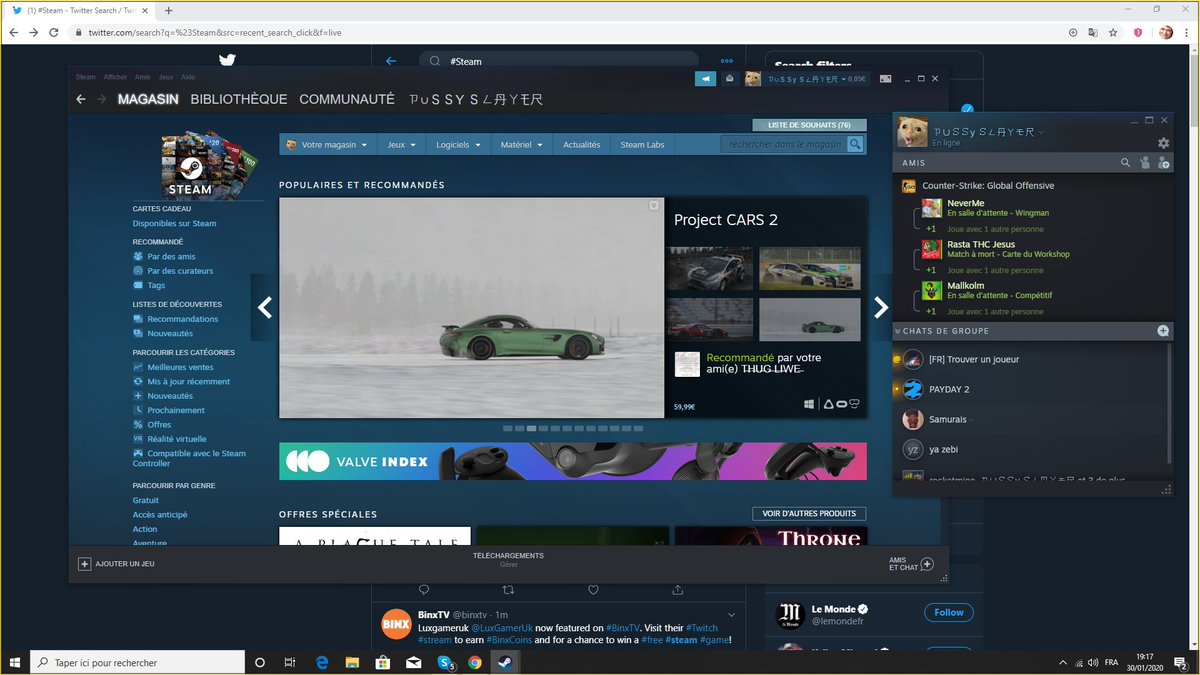Go to the MAGASIN tab
Screen dimensions: 1200x675
point(148,99)
